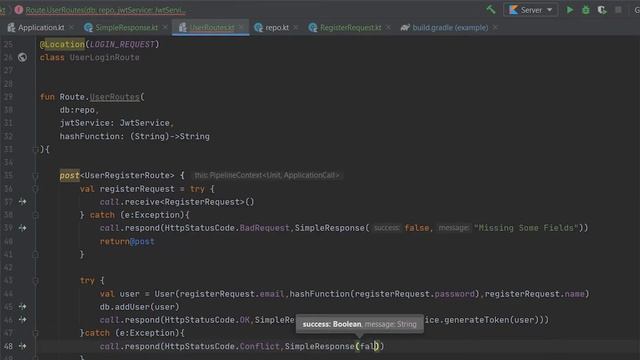The image size is (640, 360).
Task: Place cursor after 'fal' in SimpleResponse on line 48
Action: [376, 346]
